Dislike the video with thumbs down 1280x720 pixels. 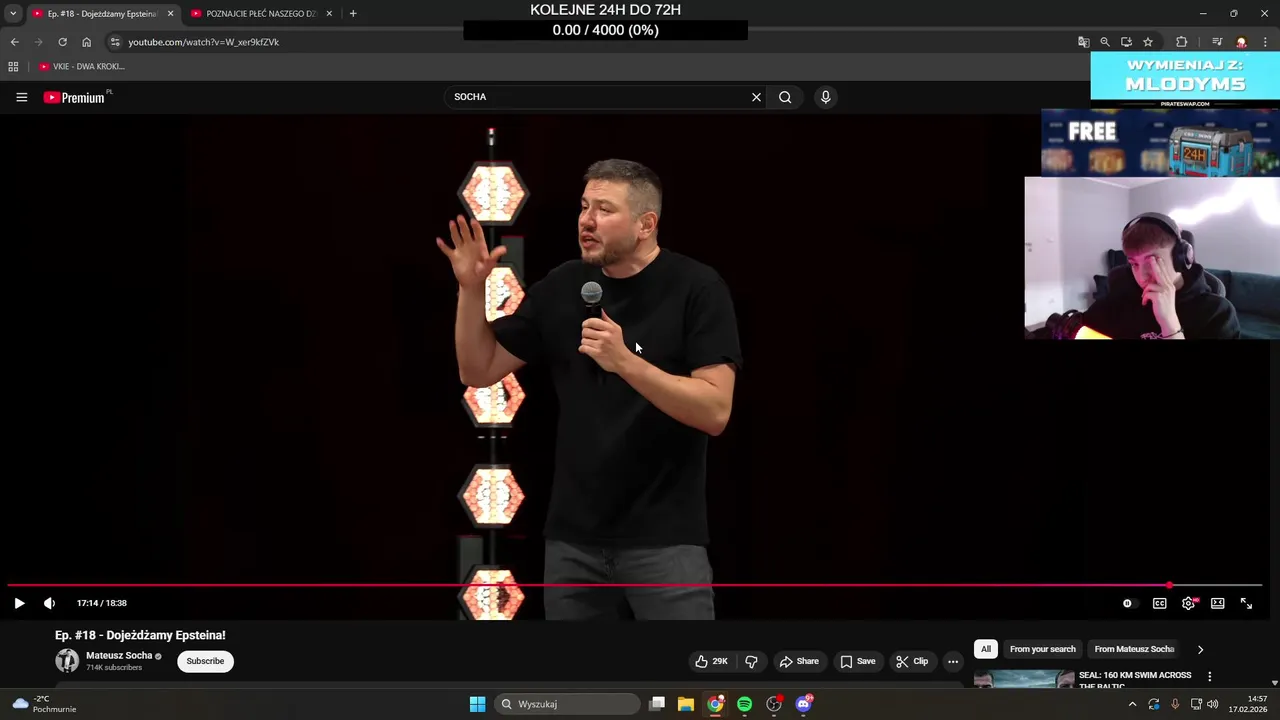tap(751, 661)
